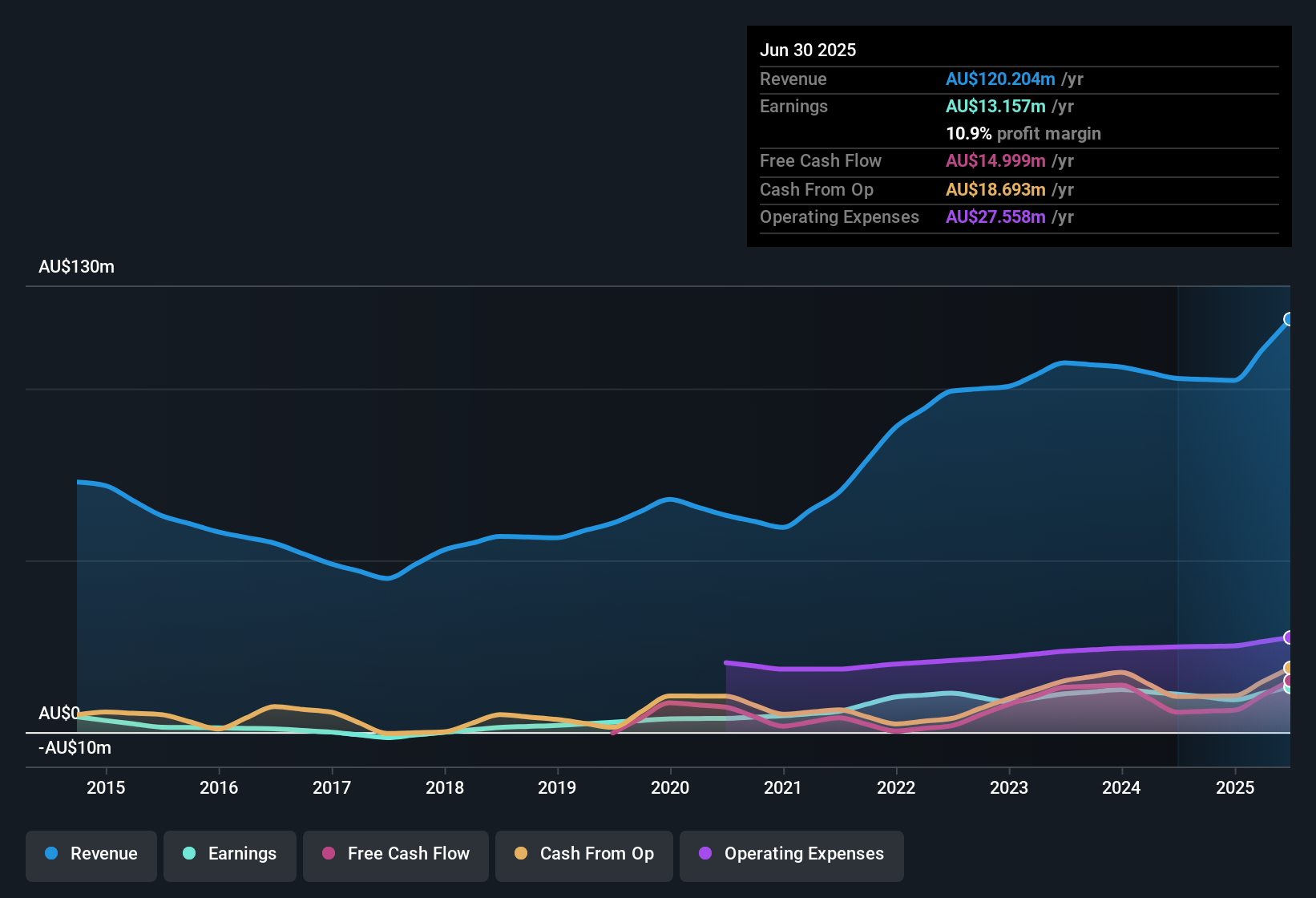The width and height of the screenshot is (1316, 898).
Task: Click the 10.9% profit margin text
Action: [x=1023, y=133]
